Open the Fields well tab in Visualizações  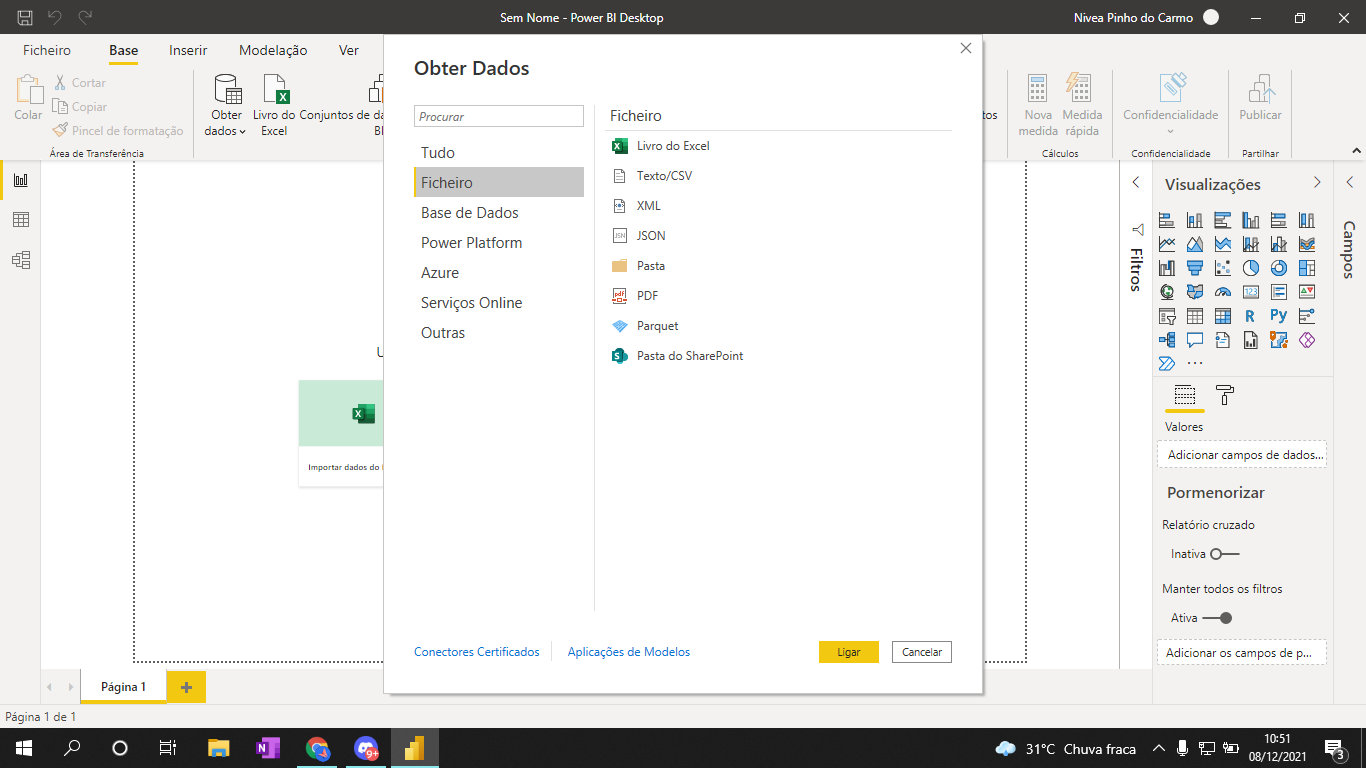point(1185,395)
